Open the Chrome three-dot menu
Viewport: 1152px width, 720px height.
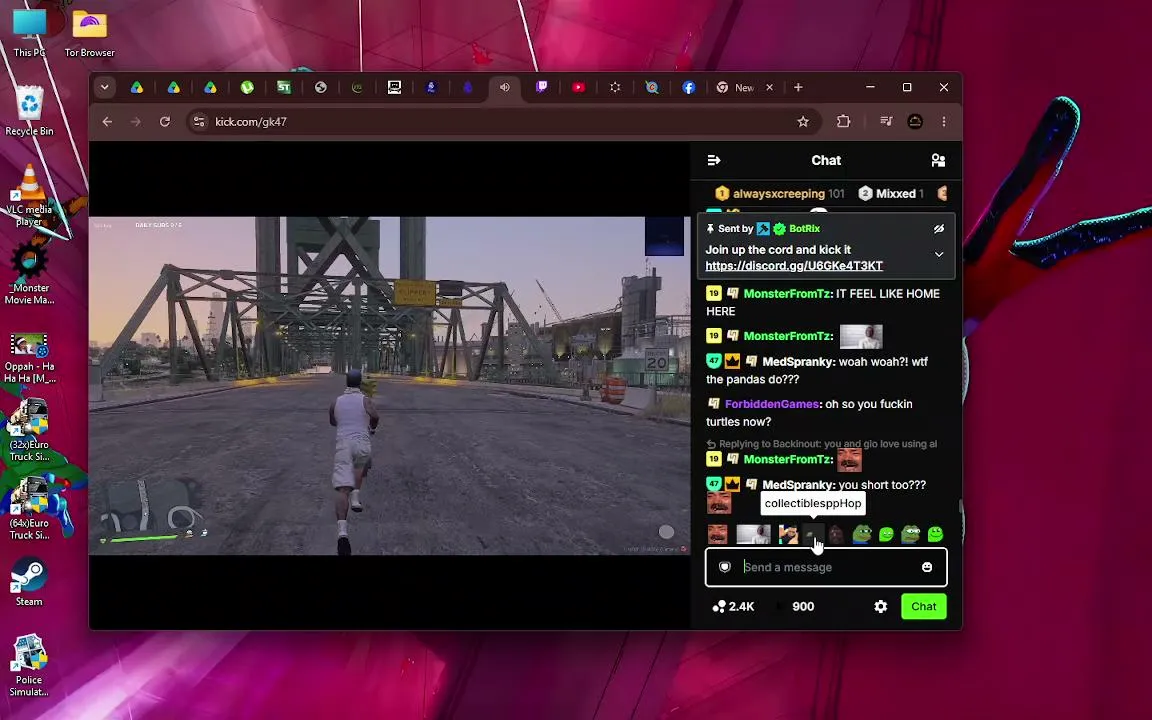(944, 121)
